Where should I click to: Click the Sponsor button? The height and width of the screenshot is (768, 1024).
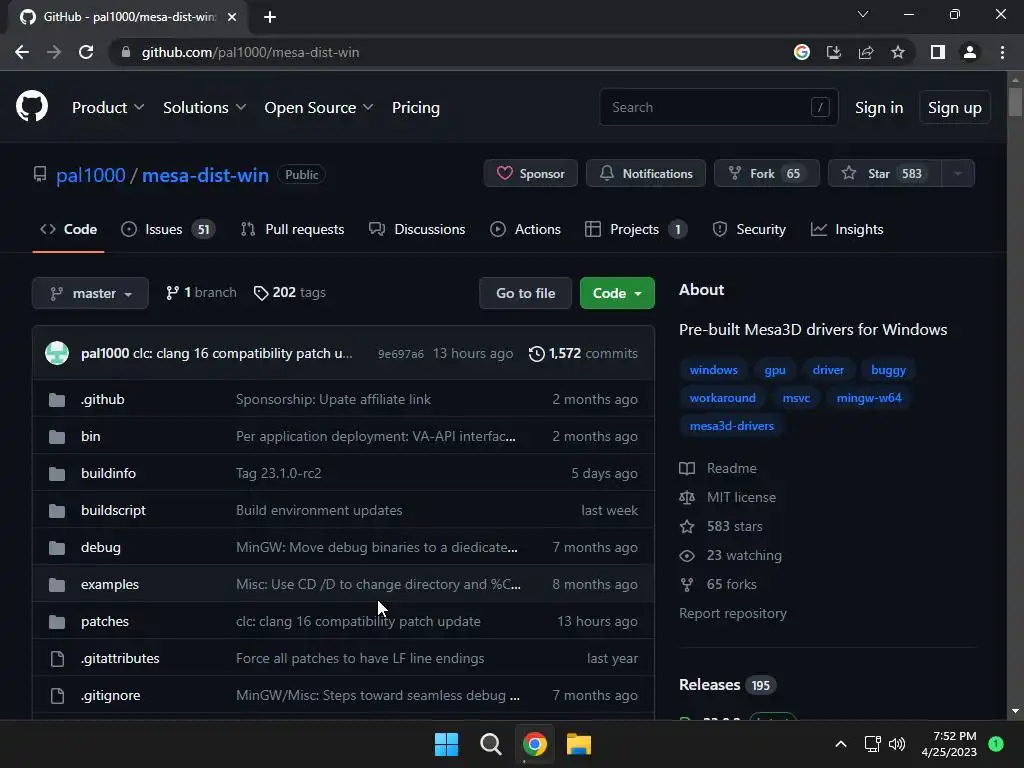pyautogui.click(x=531, y=174)
